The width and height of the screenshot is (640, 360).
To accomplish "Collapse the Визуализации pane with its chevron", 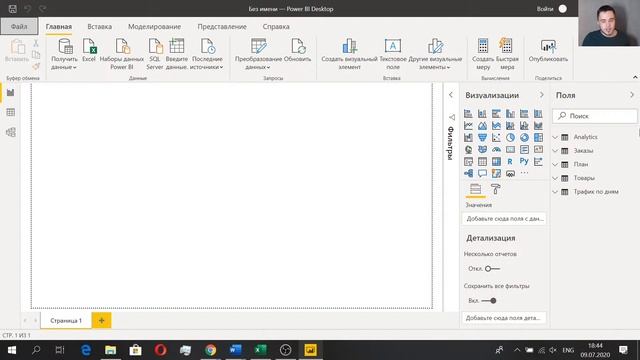I will pos(542,95).
